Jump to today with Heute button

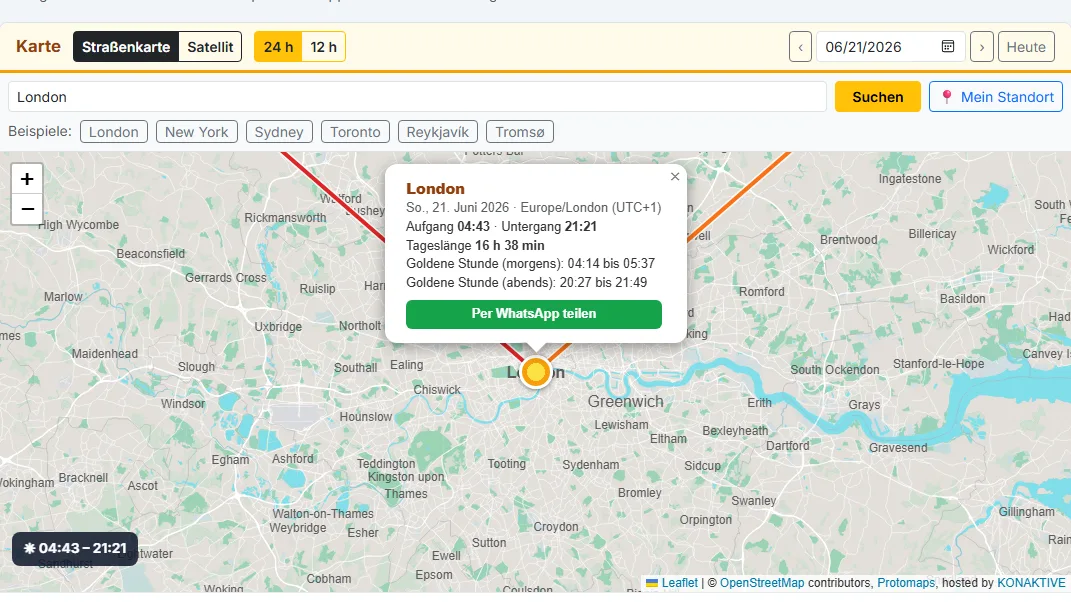(1026, 47)
